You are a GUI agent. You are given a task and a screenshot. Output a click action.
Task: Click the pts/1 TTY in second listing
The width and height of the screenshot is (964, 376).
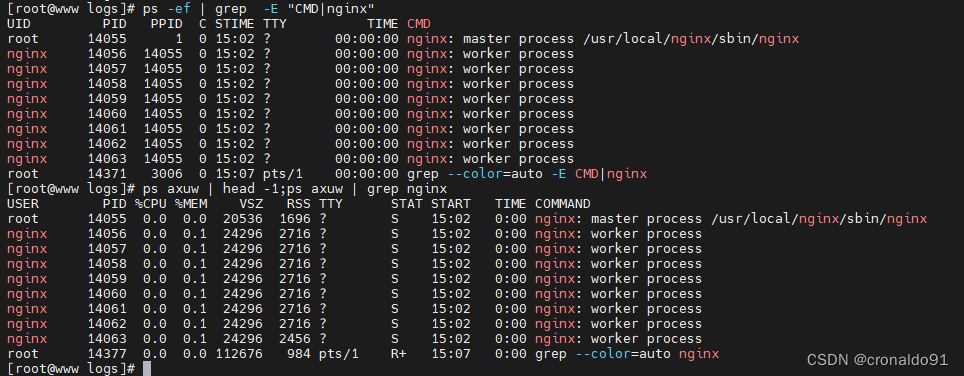[339, 354]
